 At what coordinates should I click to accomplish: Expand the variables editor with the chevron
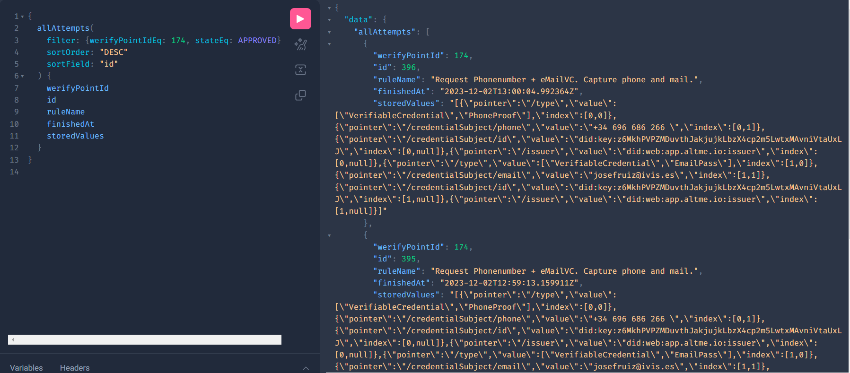point(306,368)
